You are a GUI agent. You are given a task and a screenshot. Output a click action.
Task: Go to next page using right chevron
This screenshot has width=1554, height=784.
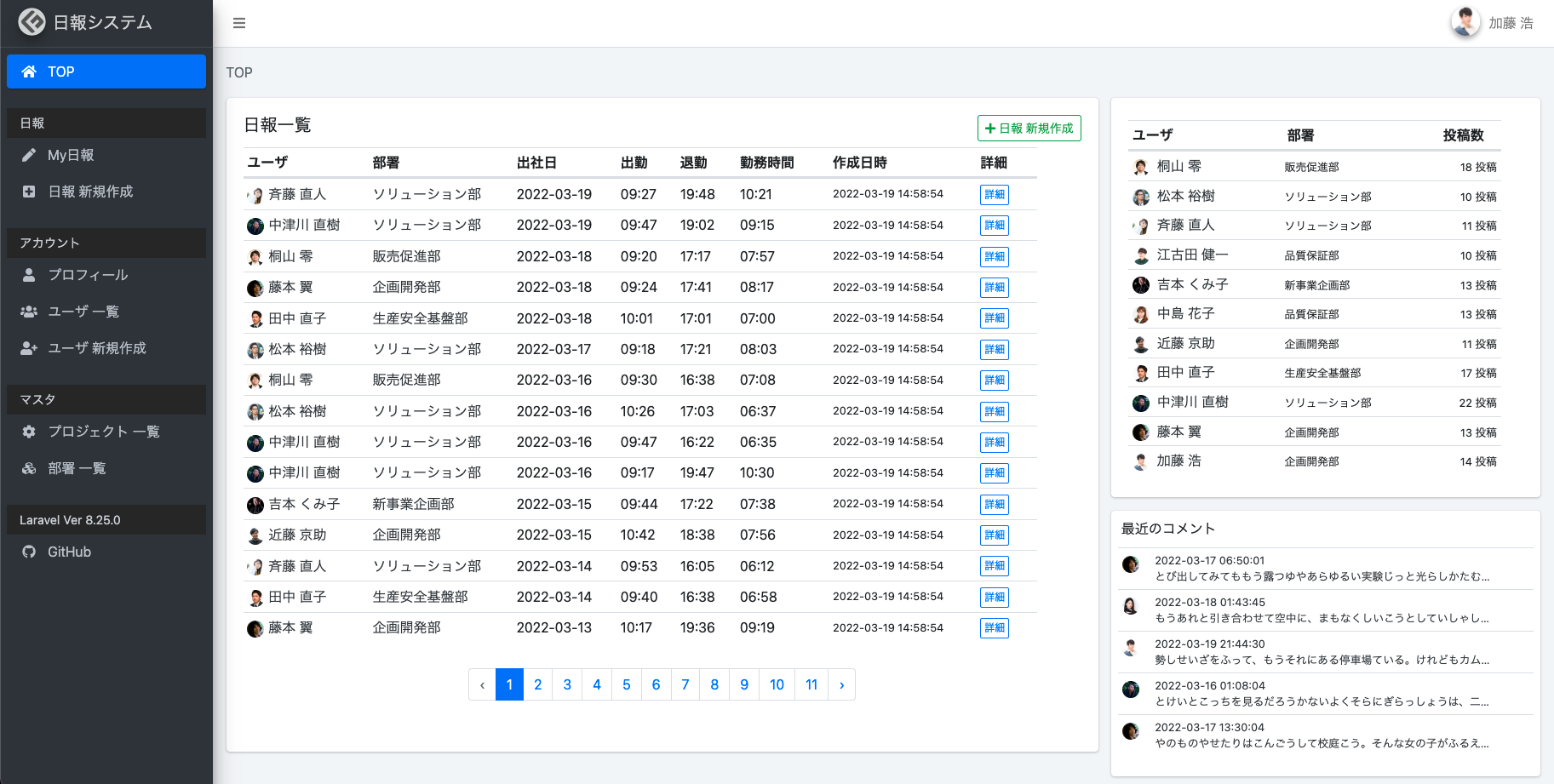[841, 684]
